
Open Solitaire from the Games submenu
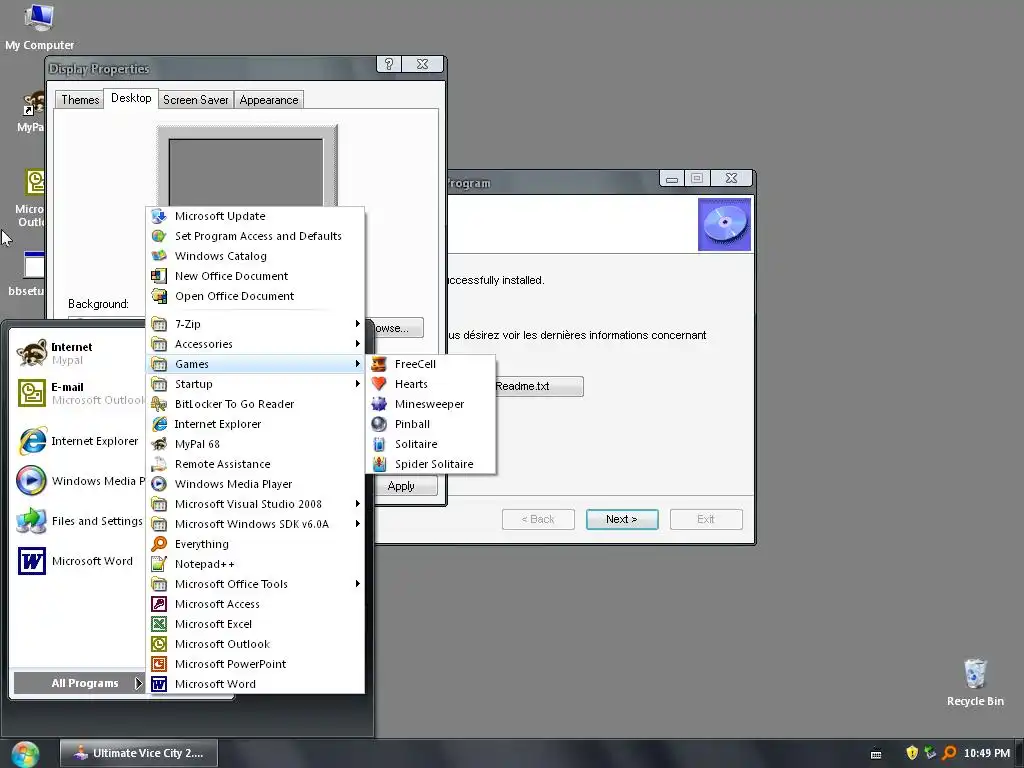(431, 444)
